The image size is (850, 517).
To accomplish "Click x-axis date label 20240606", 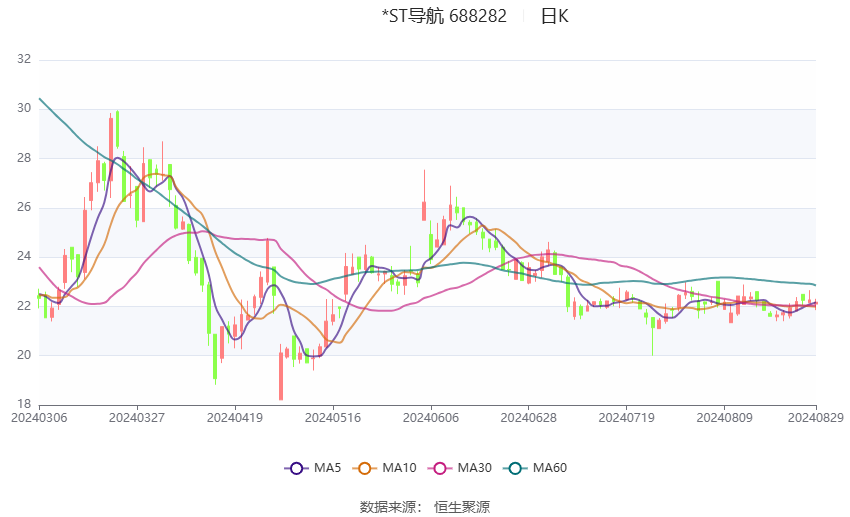I will [x=431, y=418].
